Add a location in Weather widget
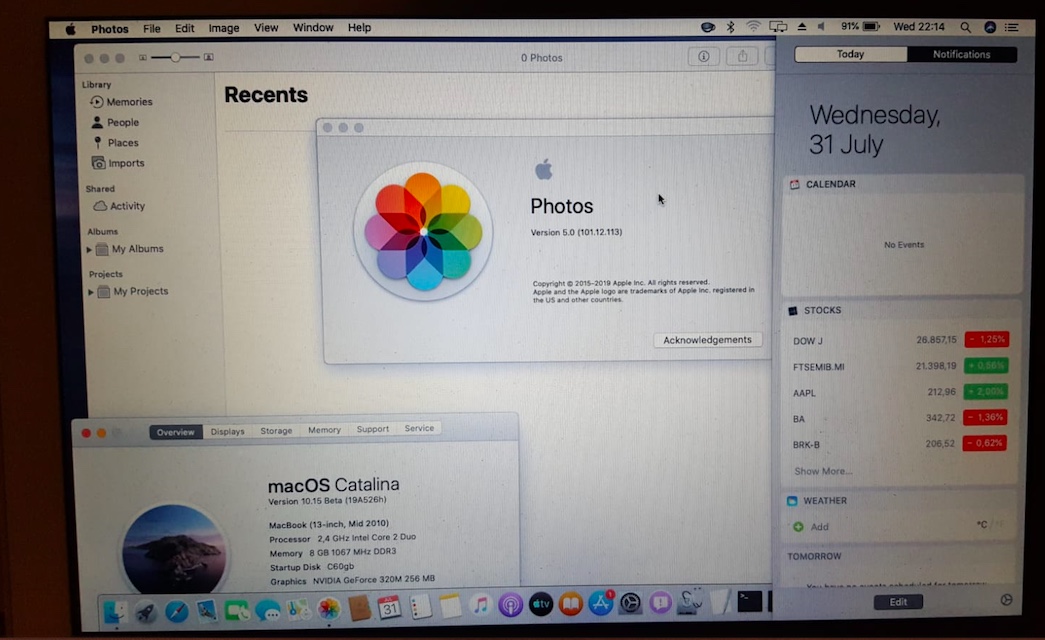 [811, 527]
